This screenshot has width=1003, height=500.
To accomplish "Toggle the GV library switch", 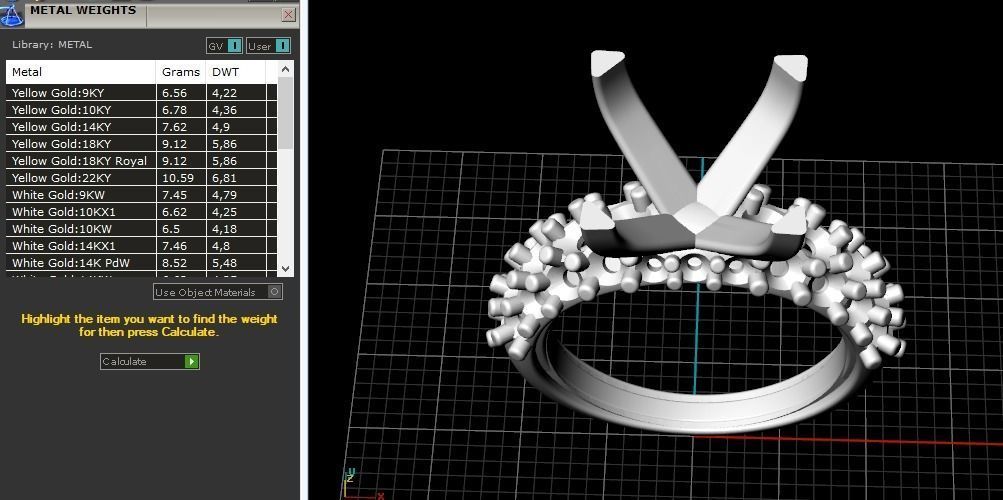I will click(x=225, y=46).
